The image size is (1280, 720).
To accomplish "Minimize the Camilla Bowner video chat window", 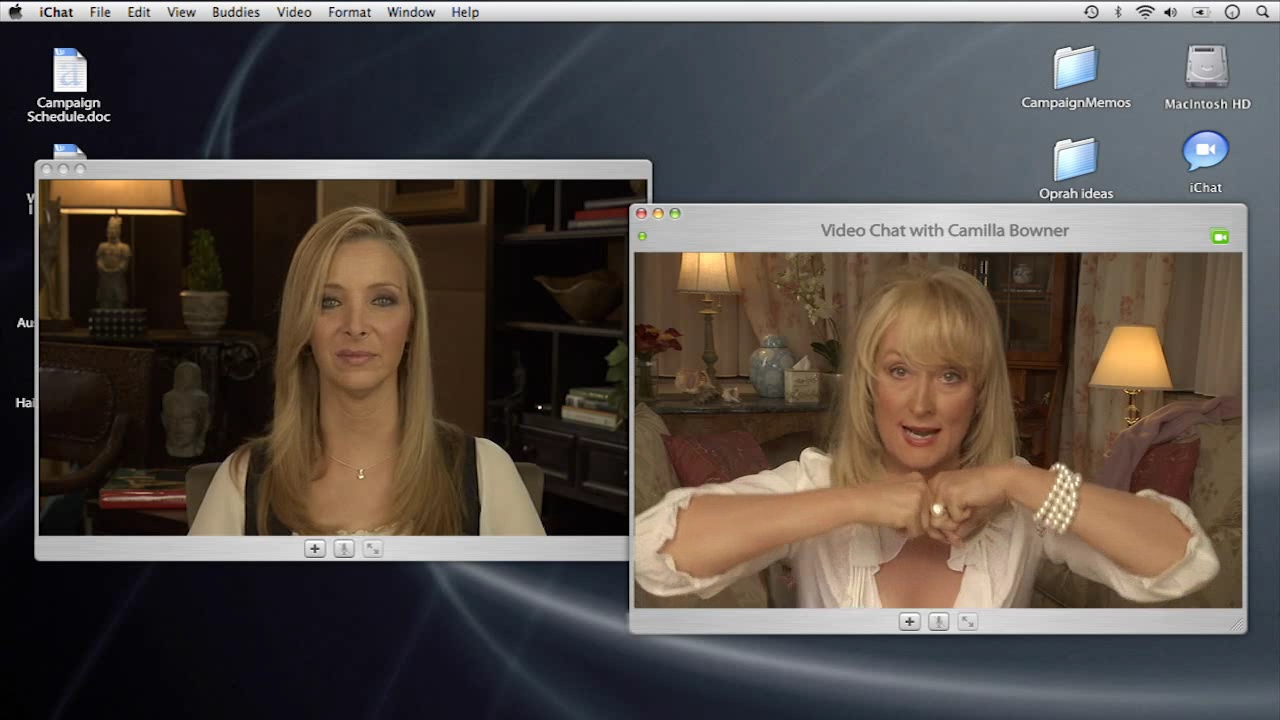I will pos(658,213).
